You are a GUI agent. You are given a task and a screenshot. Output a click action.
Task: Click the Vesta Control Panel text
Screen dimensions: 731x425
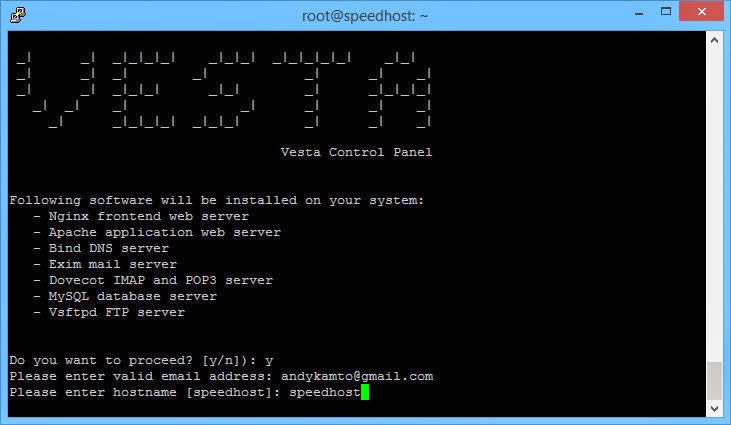356,152
